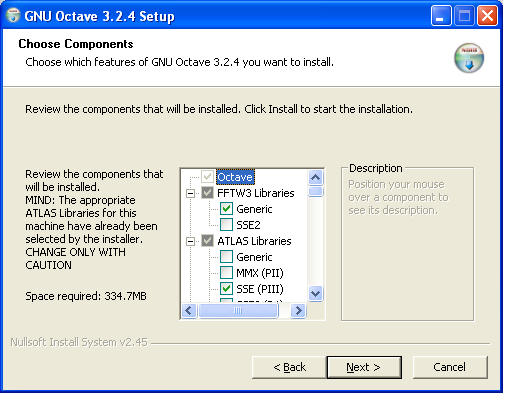Toggle the FFTW3 Libraries group checkbox

(207, 193)
